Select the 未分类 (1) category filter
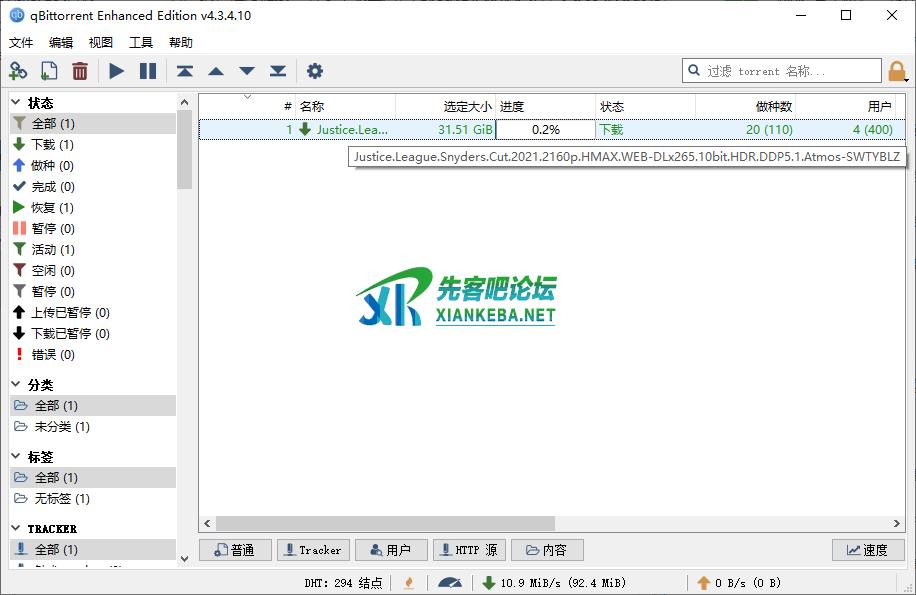 click(x=61, y=427)
